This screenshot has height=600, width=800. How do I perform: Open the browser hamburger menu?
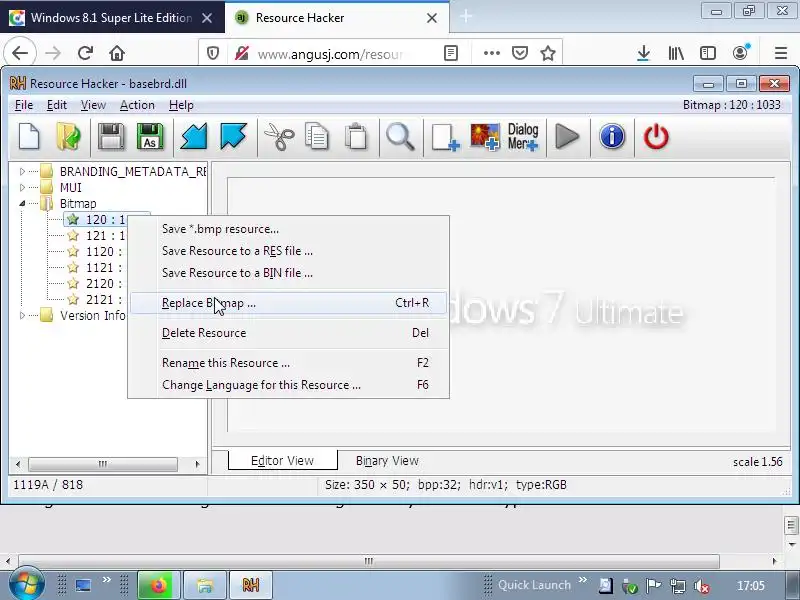point(781,53)
